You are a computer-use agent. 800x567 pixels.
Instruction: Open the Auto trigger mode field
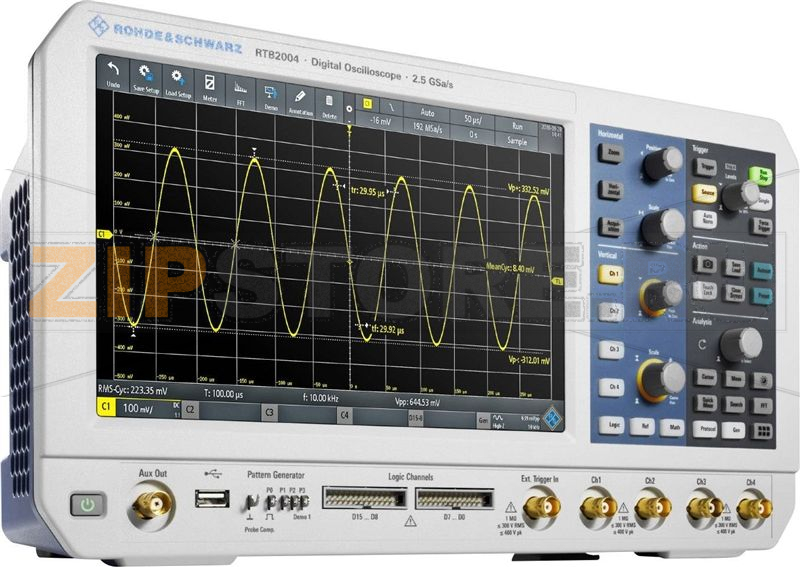[428, 112]
